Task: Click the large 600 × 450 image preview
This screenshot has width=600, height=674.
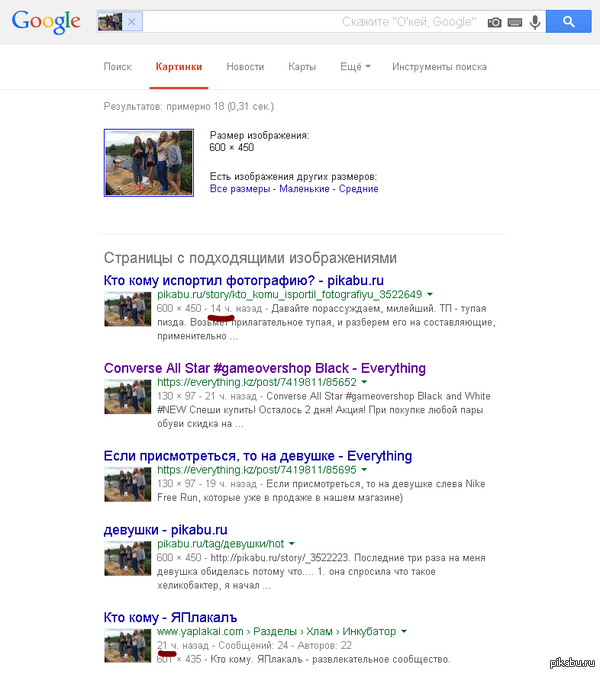Action: 149,162
